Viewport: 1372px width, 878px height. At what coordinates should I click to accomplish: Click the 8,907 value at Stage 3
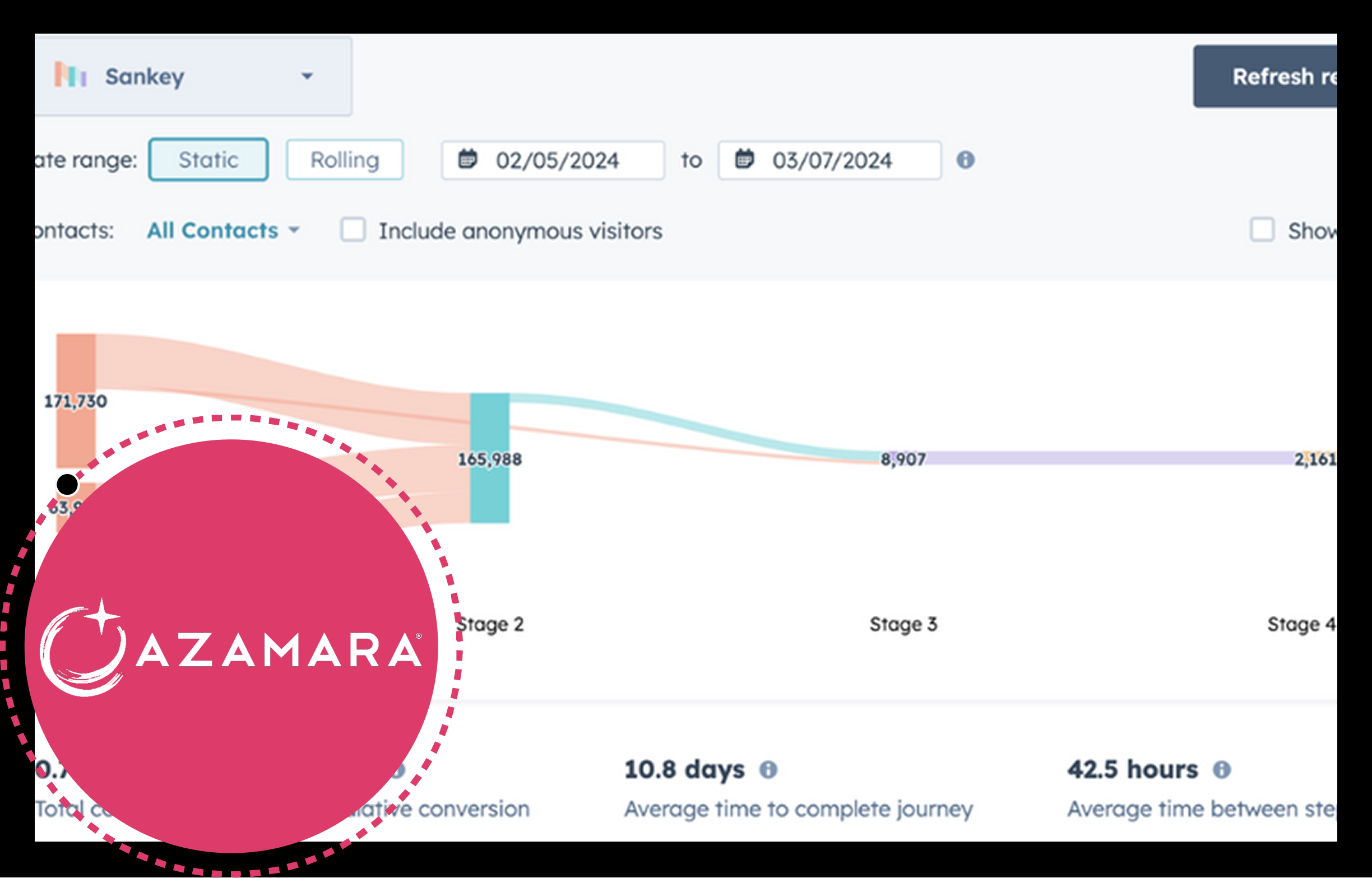click(x=903, y=459)
